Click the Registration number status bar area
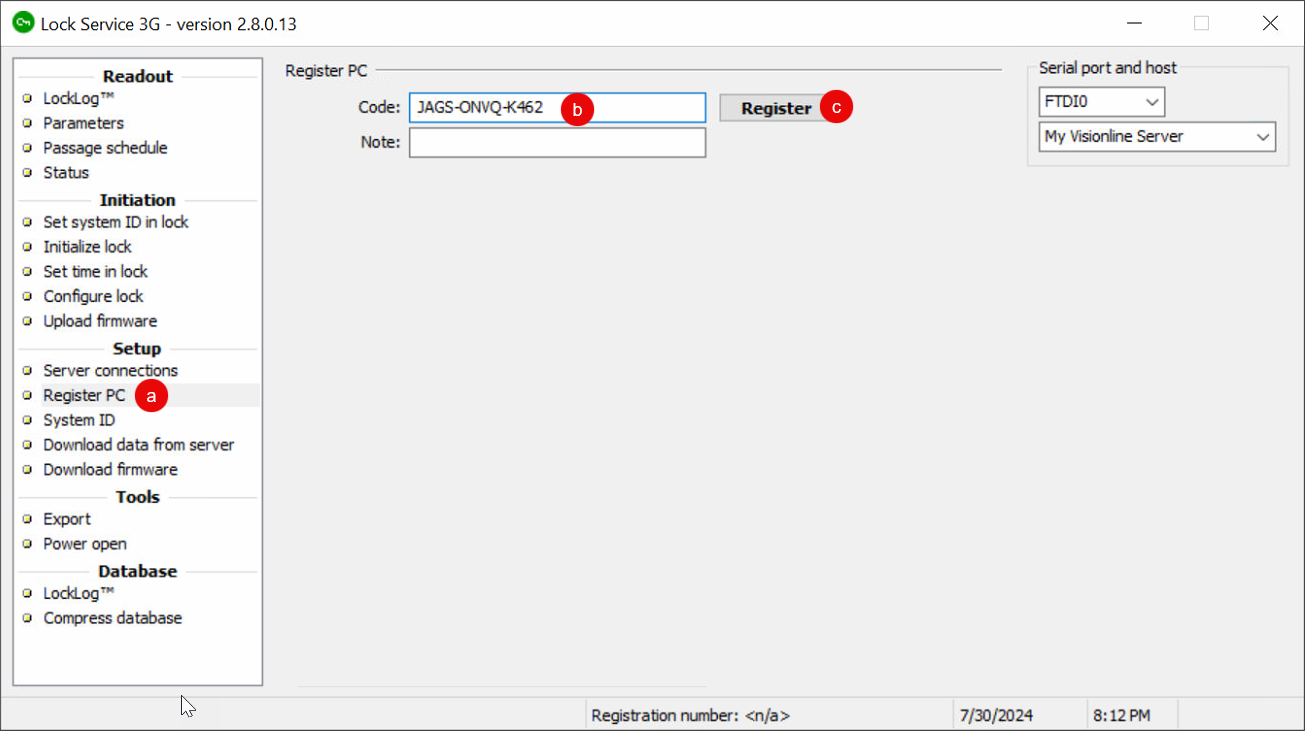This screenshot has height=731, width=1305. tap(692, 715)
